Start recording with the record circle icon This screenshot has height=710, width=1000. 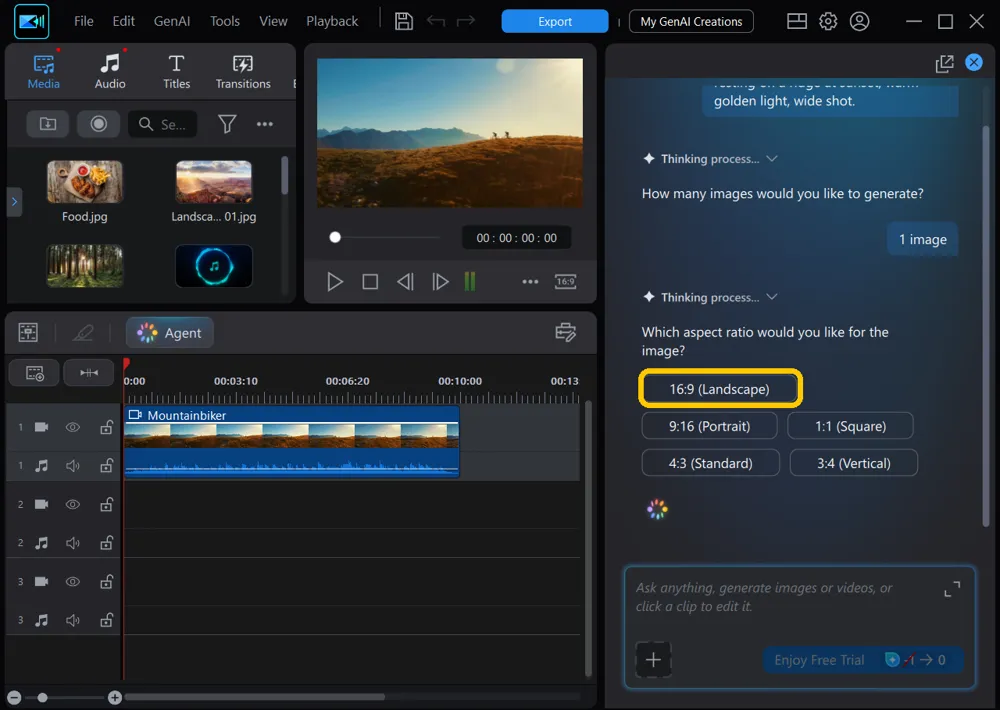[x=98, y=124]
